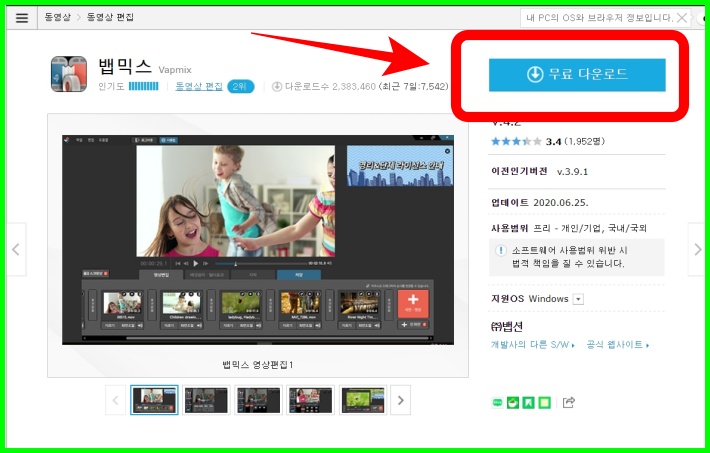710x453 pixels.
Task: Open the share arrow icon
Action: tap(569, 402)
